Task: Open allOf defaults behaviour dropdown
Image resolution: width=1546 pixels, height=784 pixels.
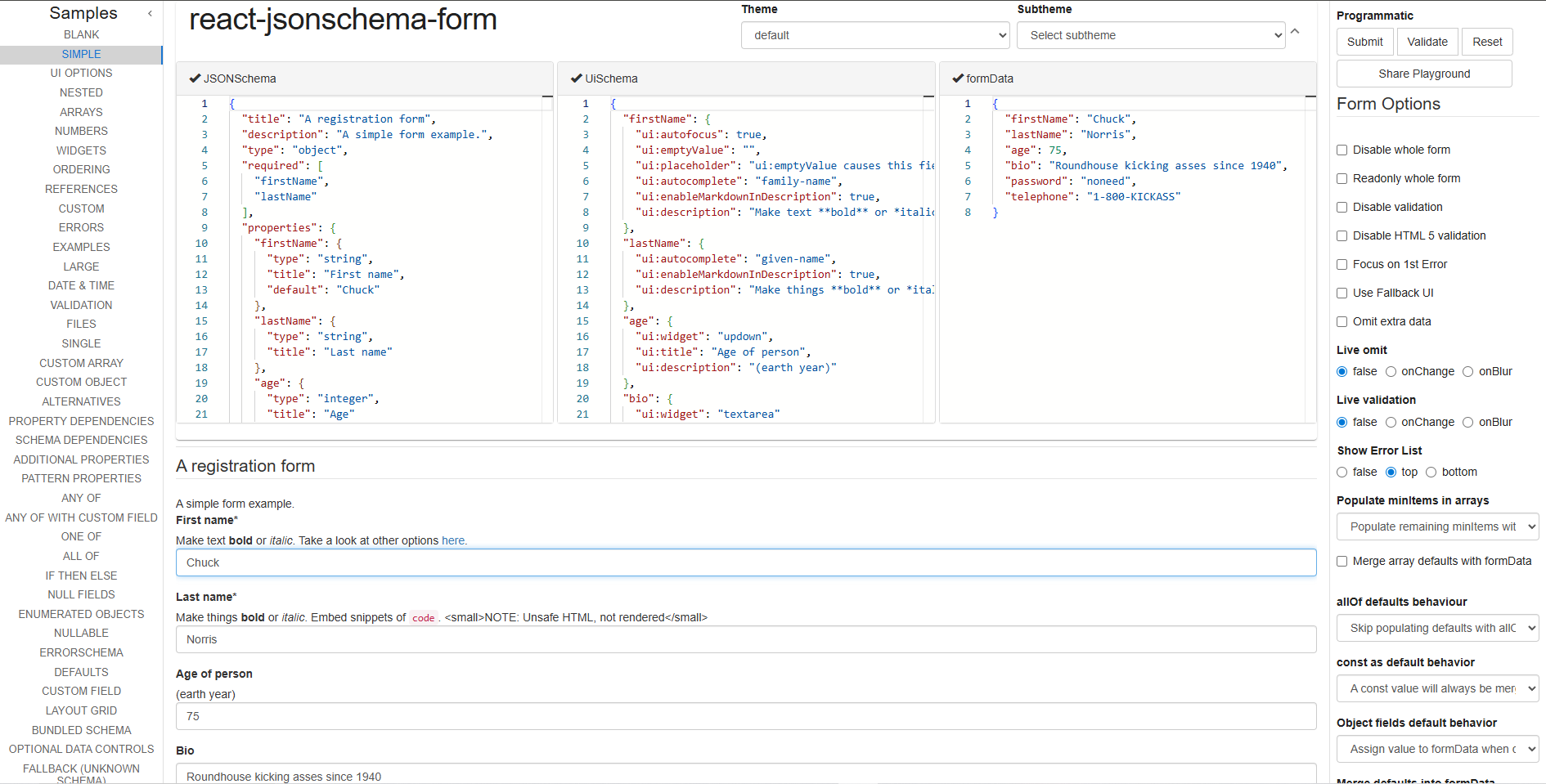Action: pyautogui.click(x=1438, y=628)
